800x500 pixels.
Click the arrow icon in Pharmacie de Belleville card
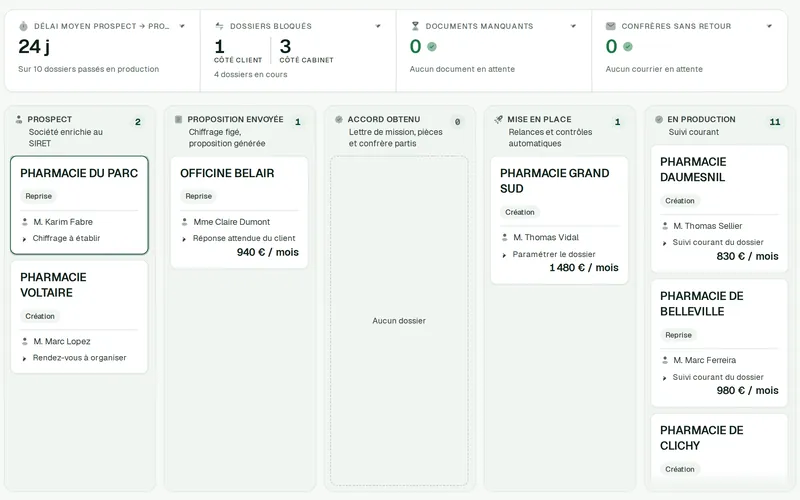664,378
